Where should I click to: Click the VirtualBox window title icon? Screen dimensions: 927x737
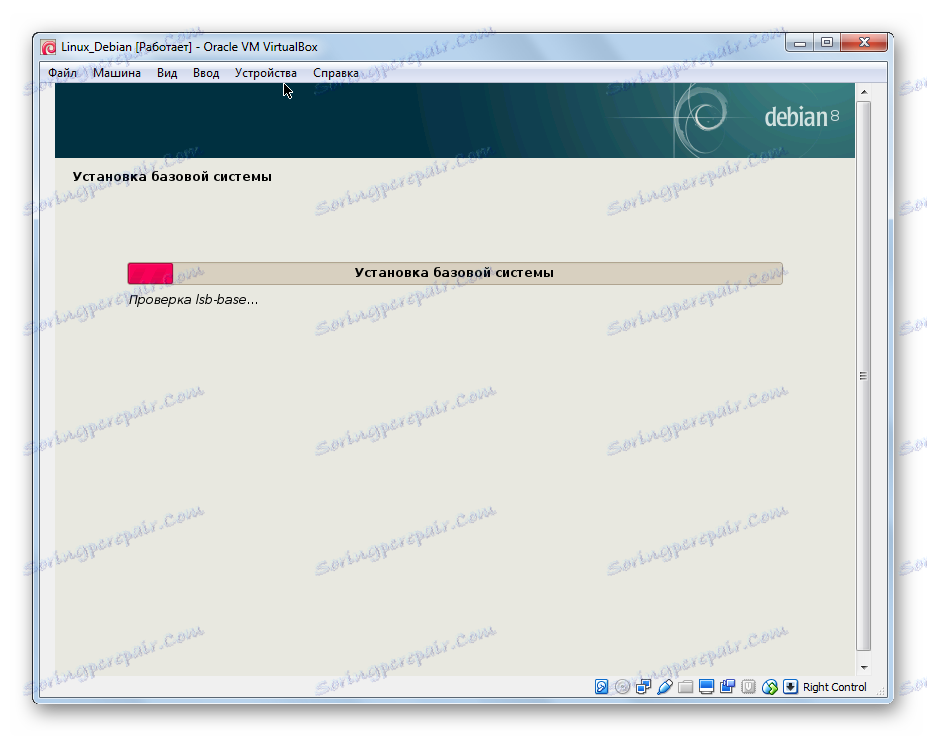pyautogui.click(x=48, y=47)
